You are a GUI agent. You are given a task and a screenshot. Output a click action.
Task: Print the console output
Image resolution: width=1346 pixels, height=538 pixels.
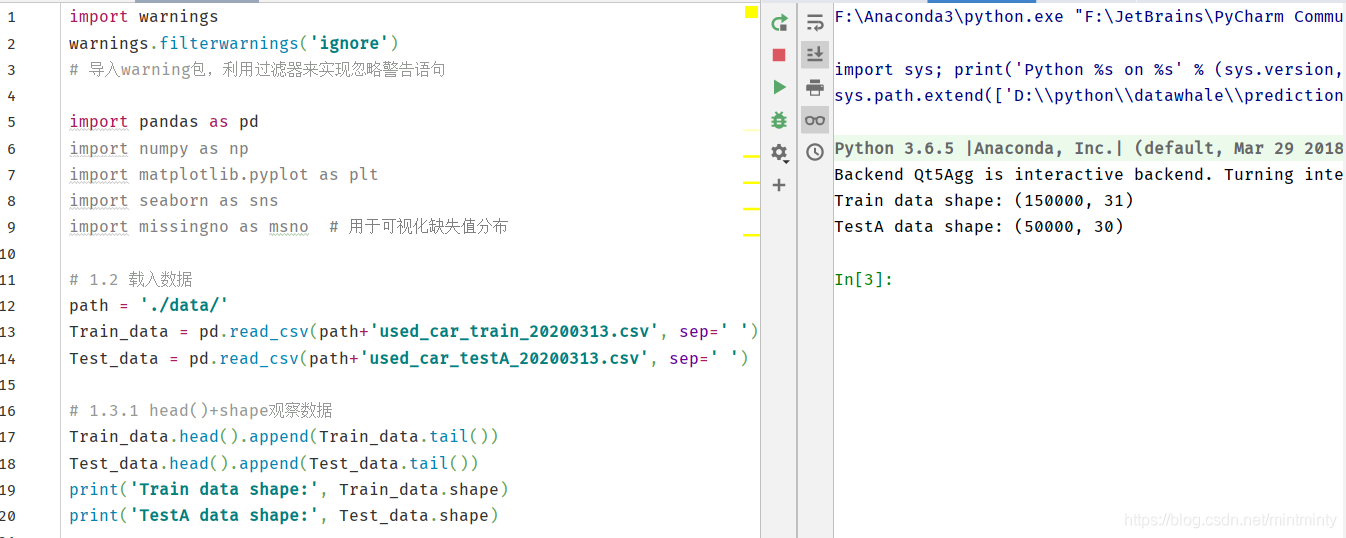815,87
